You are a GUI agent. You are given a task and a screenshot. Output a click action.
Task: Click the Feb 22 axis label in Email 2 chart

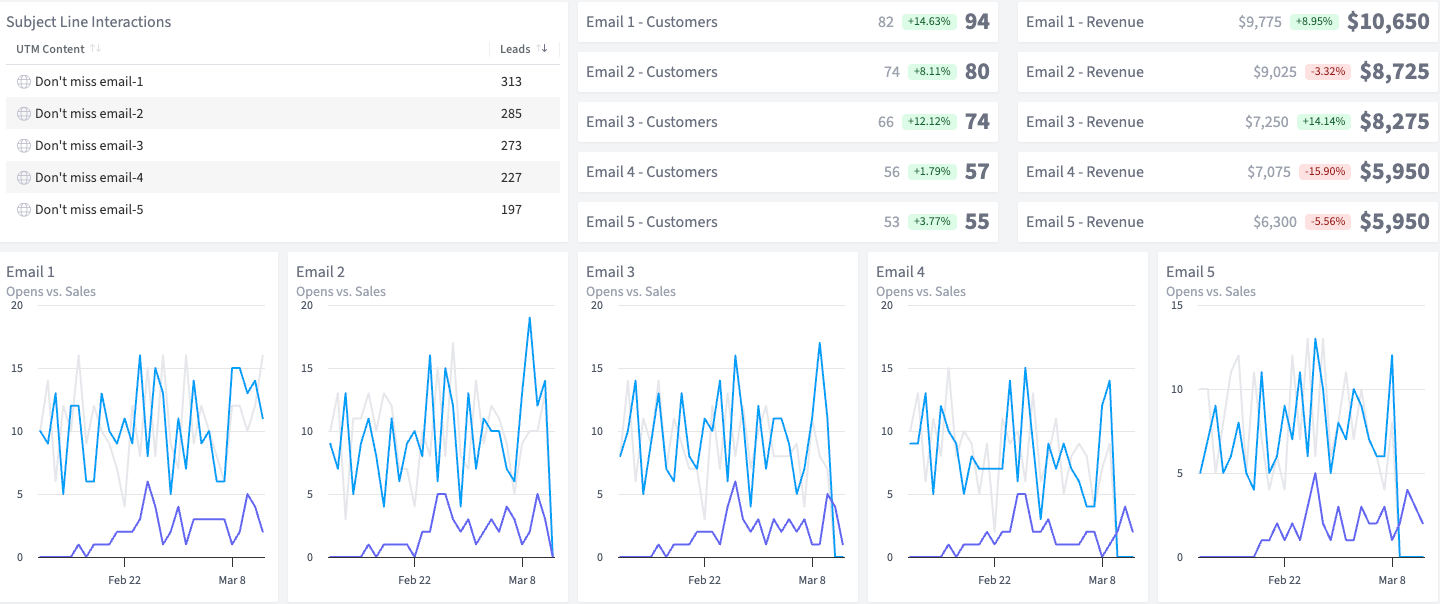[414, 580]
